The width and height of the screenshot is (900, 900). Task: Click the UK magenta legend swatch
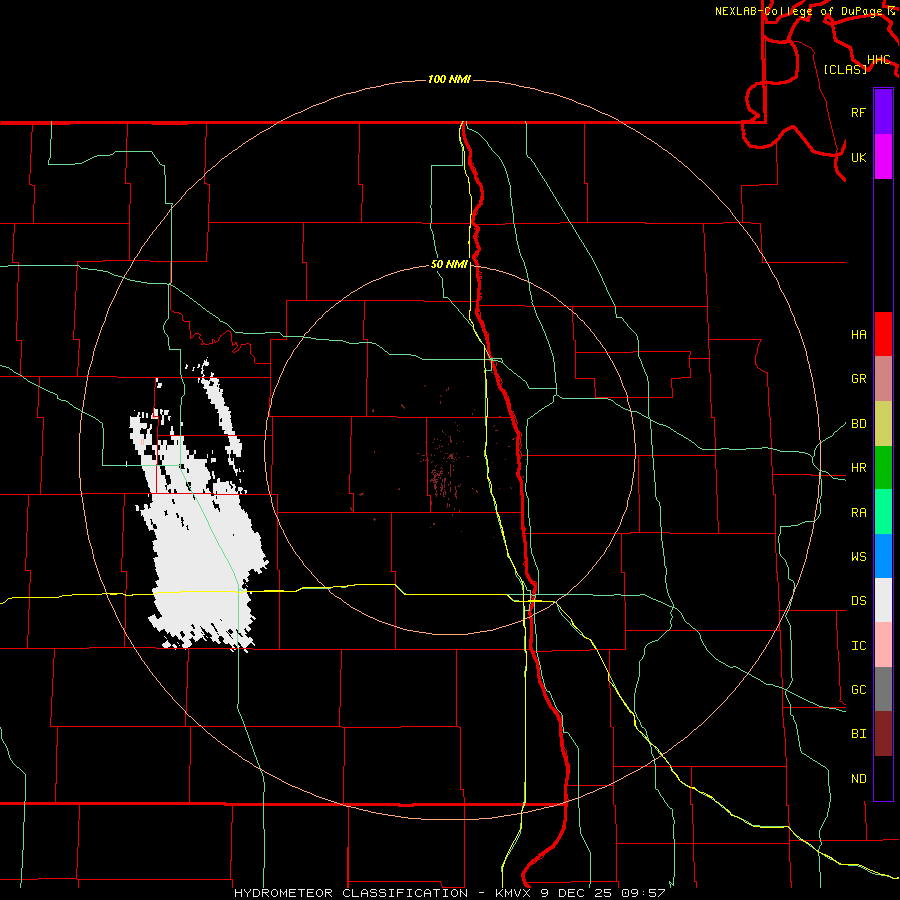click(x=883, y=157)
